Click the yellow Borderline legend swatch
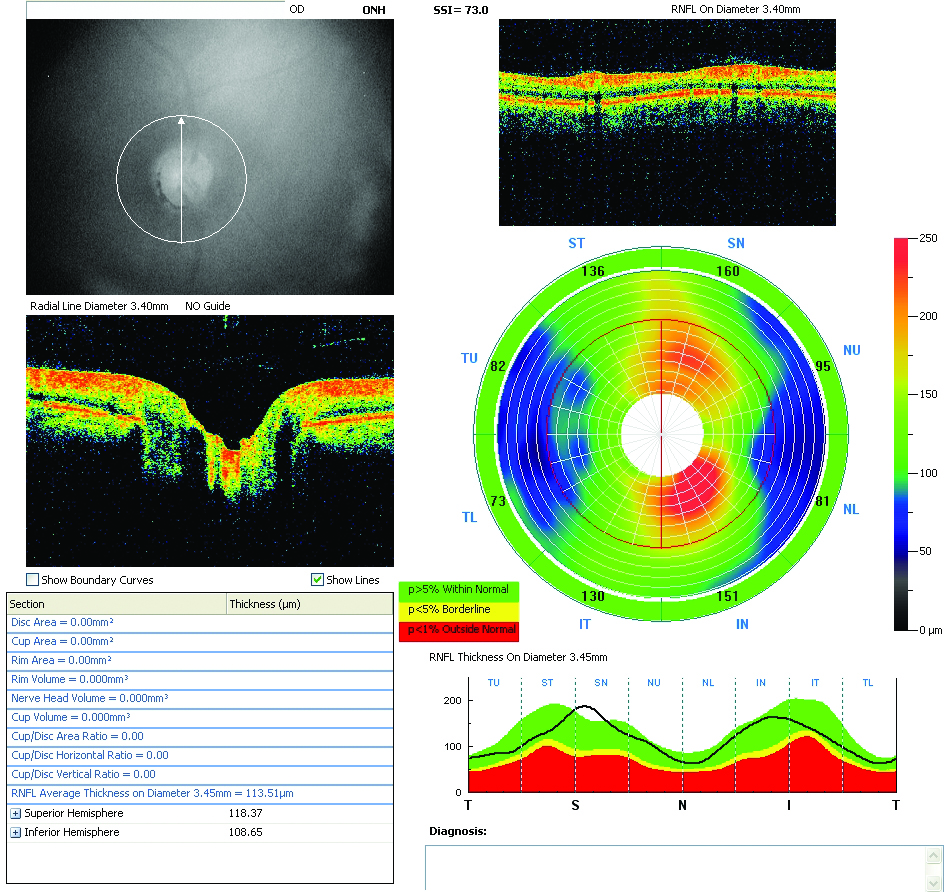Image resolution: width=948 pixels, height=892 pixels. coord(459,610)
